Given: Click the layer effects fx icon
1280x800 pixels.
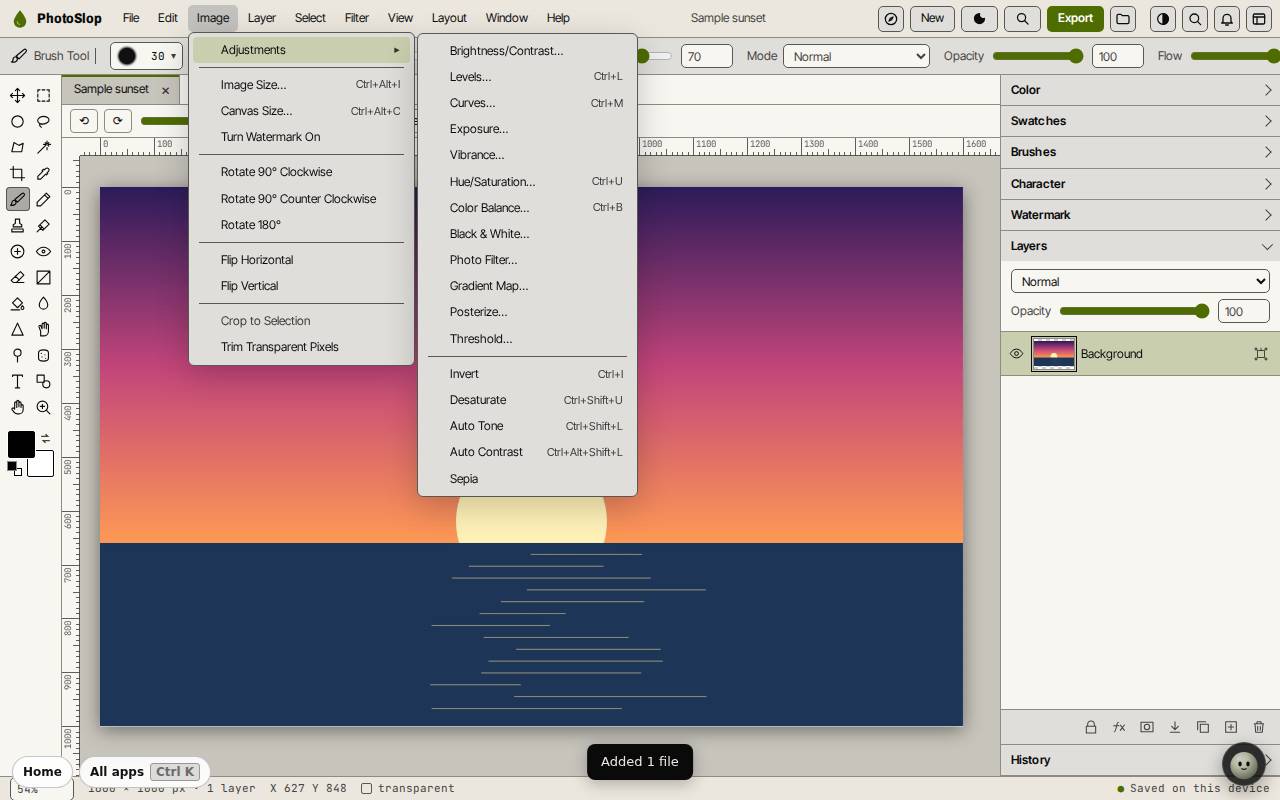Looking at the screenshot, I should pyautogui.click(x=1119, y=727).
